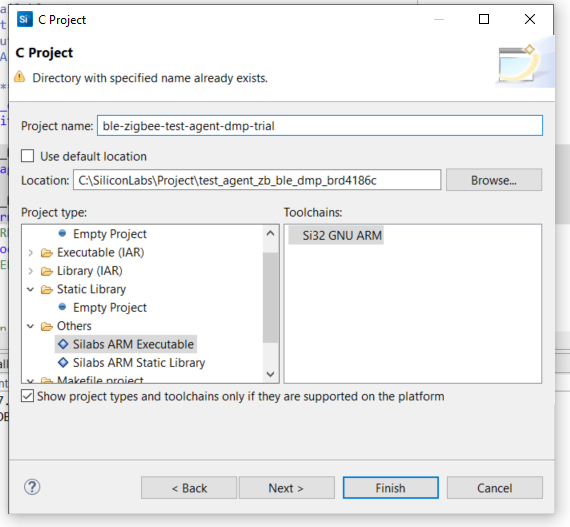This screenshot has height=527, width=570.
Task: Cancel the C Project dialog
Action: point(494,488)
